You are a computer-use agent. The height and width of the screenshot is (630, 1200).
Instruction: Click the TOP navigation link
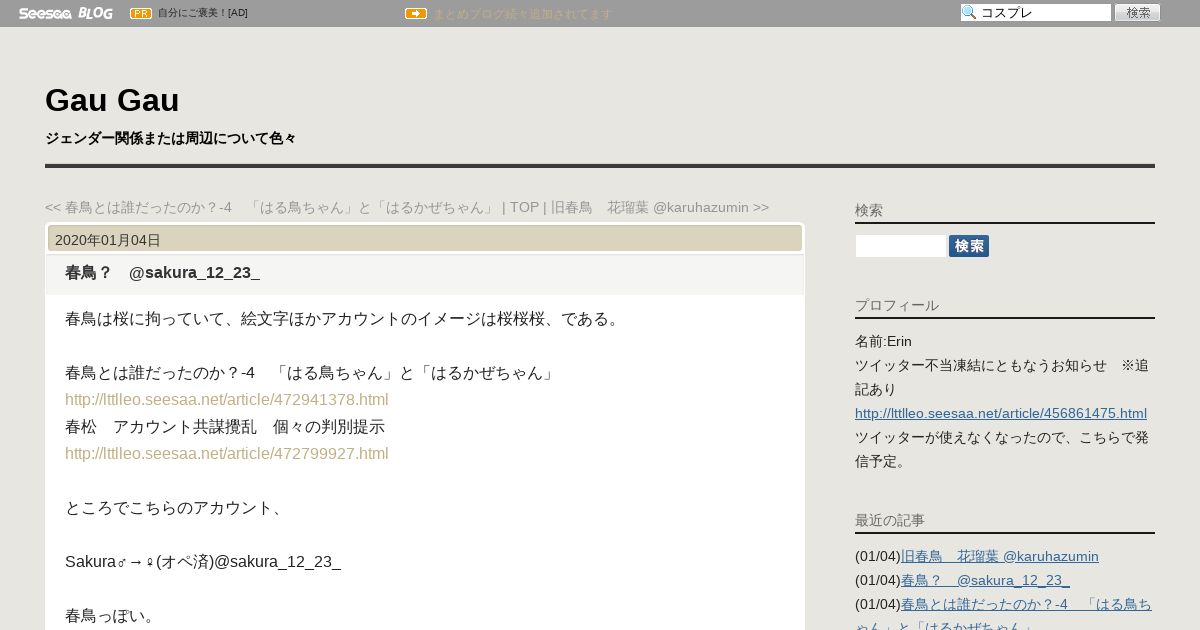pyautogui.click(x=525, y=207)
